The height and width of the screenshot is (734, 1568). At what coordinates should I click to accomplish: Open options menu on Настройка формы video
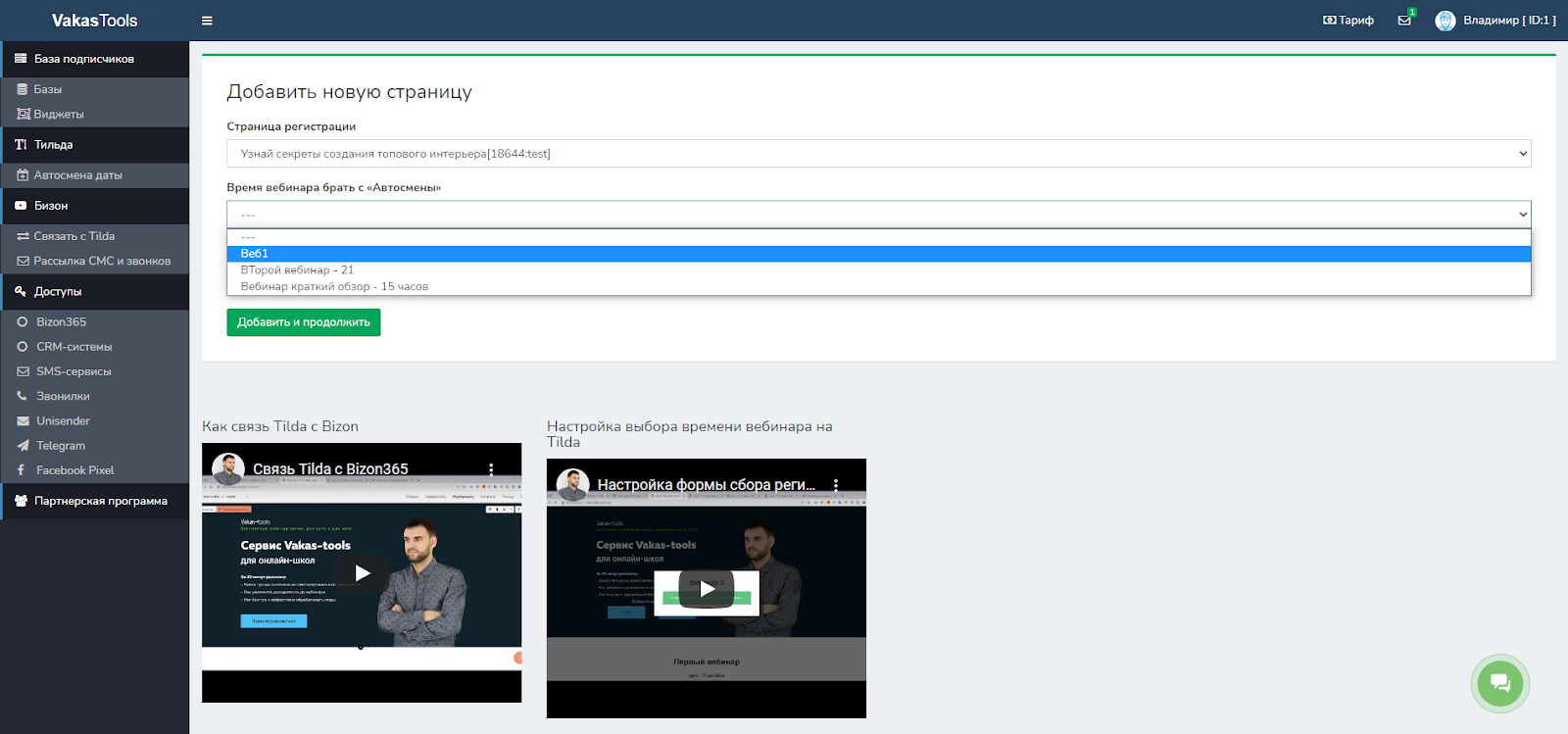(836, 485)
